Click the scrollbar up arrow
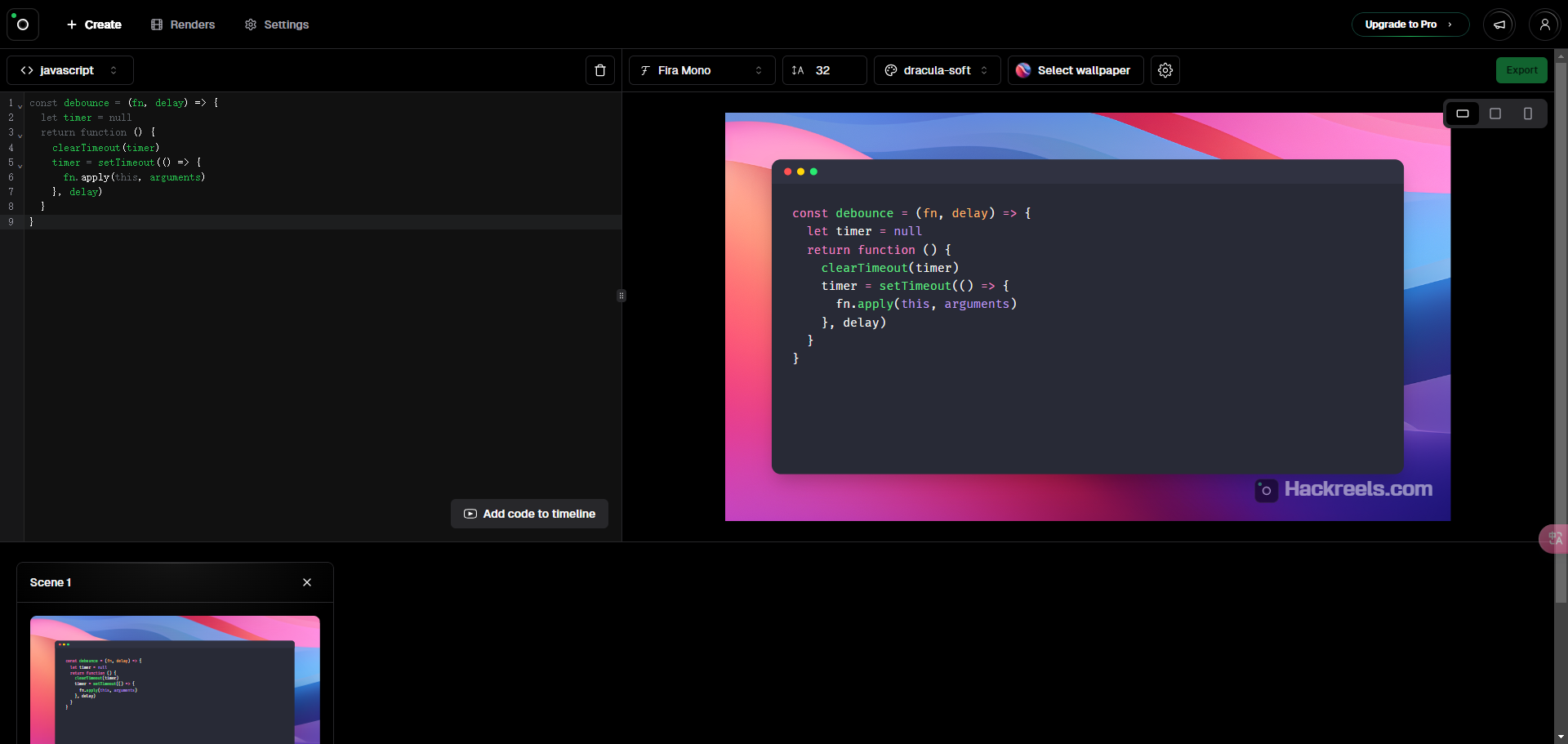1568x744 pixels. tap(1561, 56)
